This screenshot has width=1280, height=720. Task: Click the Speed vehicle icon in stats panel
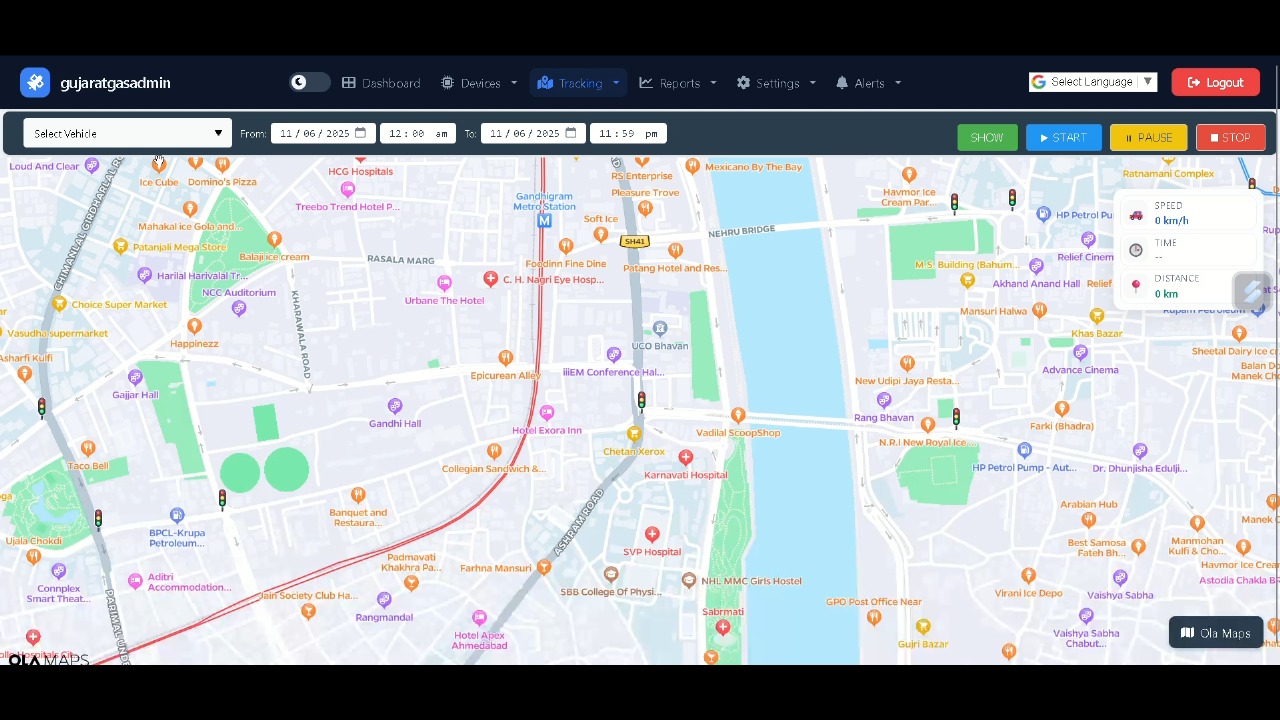1136,214
